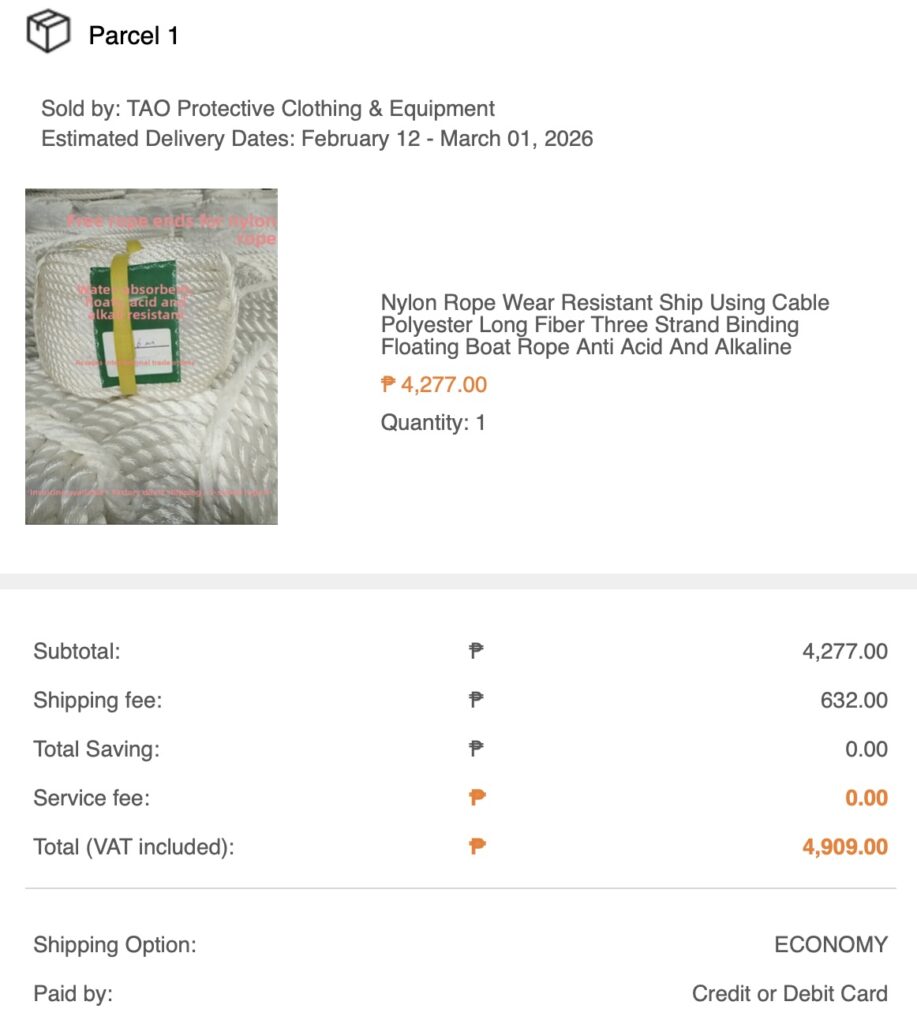Open the Nylon Rope Wear Resistant product title
The width and height of the screenshot is (917, 1024).
click(605, 325)
